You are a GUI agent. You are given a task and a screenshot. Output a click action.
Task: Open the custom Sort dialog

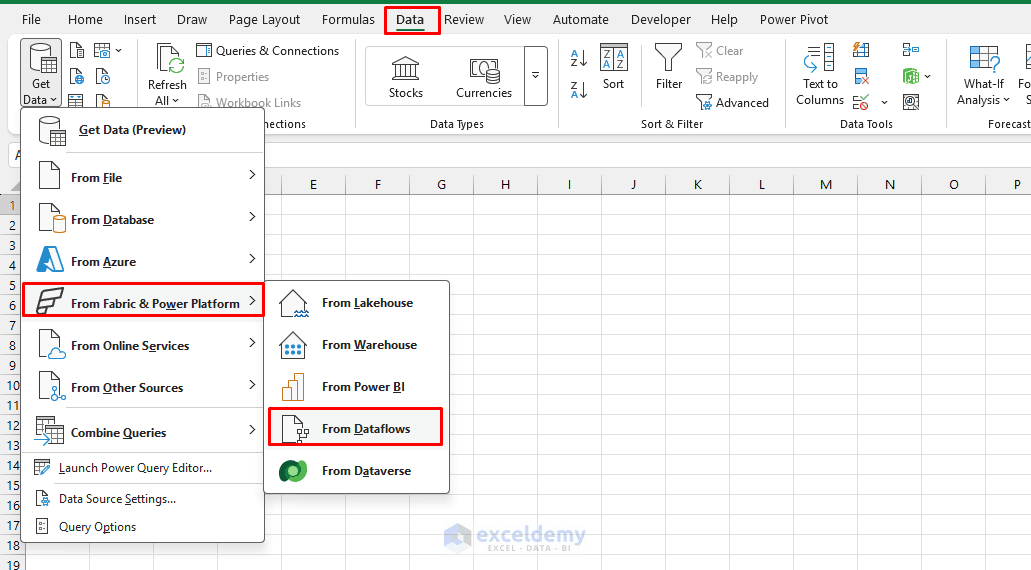[x=613, y=66]
